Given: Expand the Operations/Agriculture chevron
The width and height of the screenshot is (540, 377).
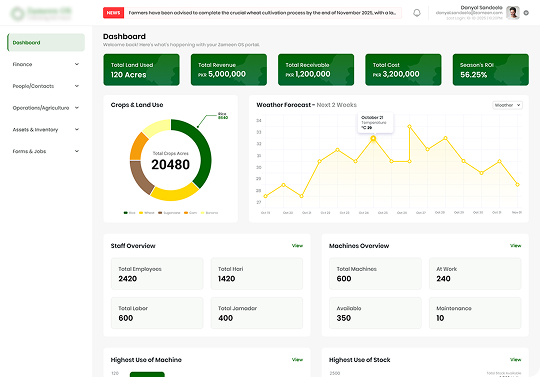Looking at the screenshot, I should pyautogui.click(x=77, y=108).
